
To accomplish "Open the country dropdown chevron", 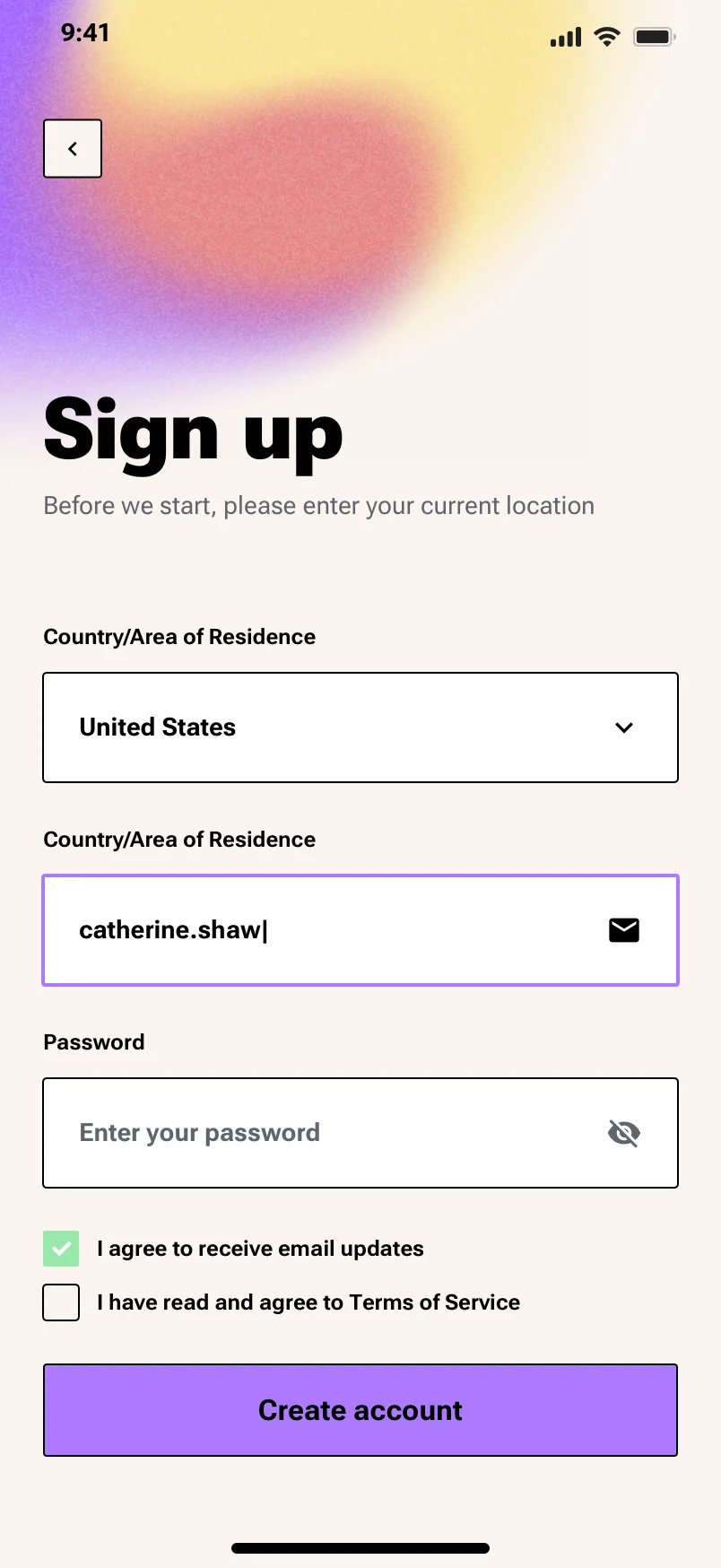I will pos(623,727).
